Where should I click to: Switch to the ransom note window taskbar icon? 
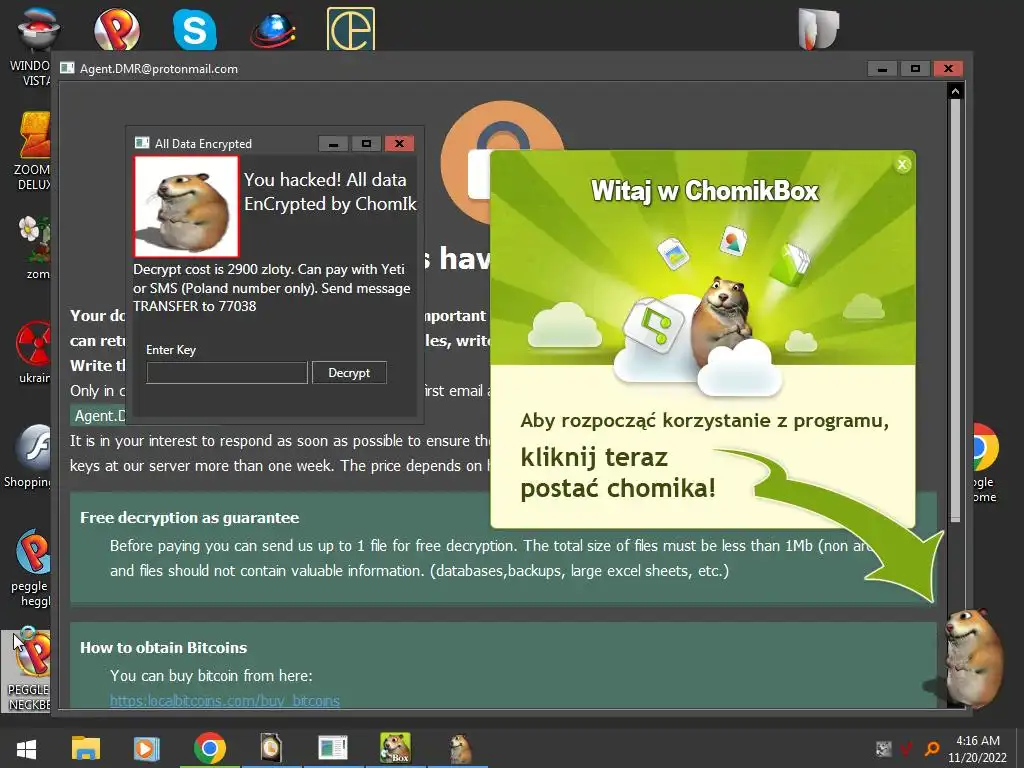[x=332, y=748]
